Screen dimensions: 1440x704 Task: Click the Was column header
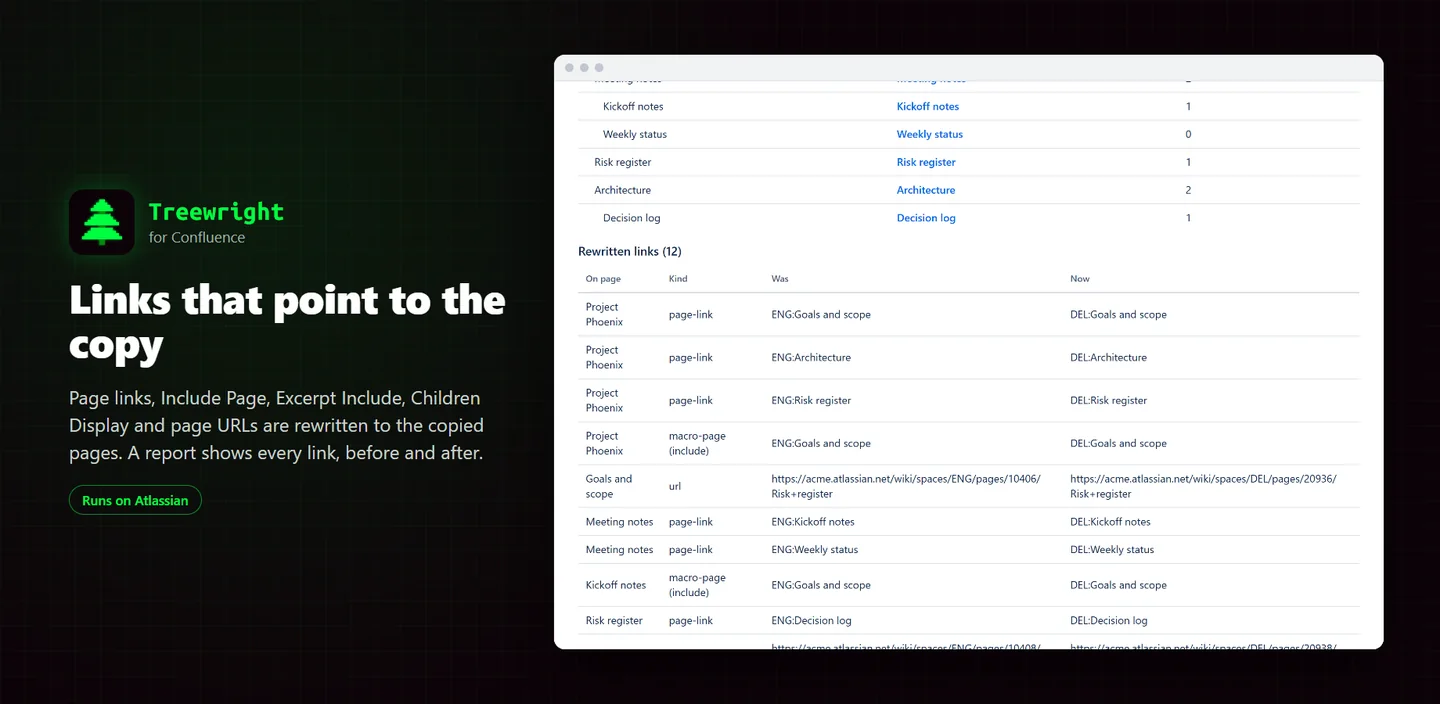tap(780, 279)
